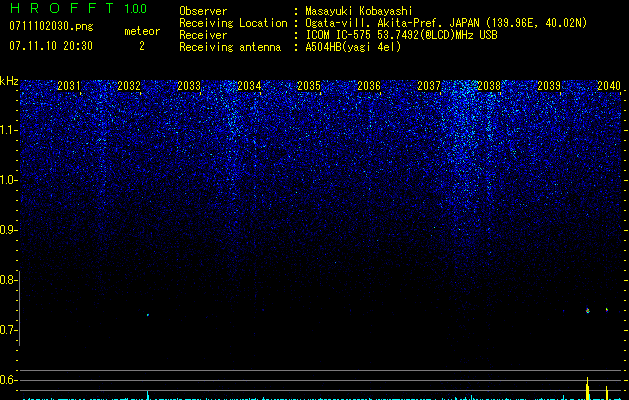629x400 pixels.
Task: Click the bright meteor echo before 2040
Action: tap(588, 310)
